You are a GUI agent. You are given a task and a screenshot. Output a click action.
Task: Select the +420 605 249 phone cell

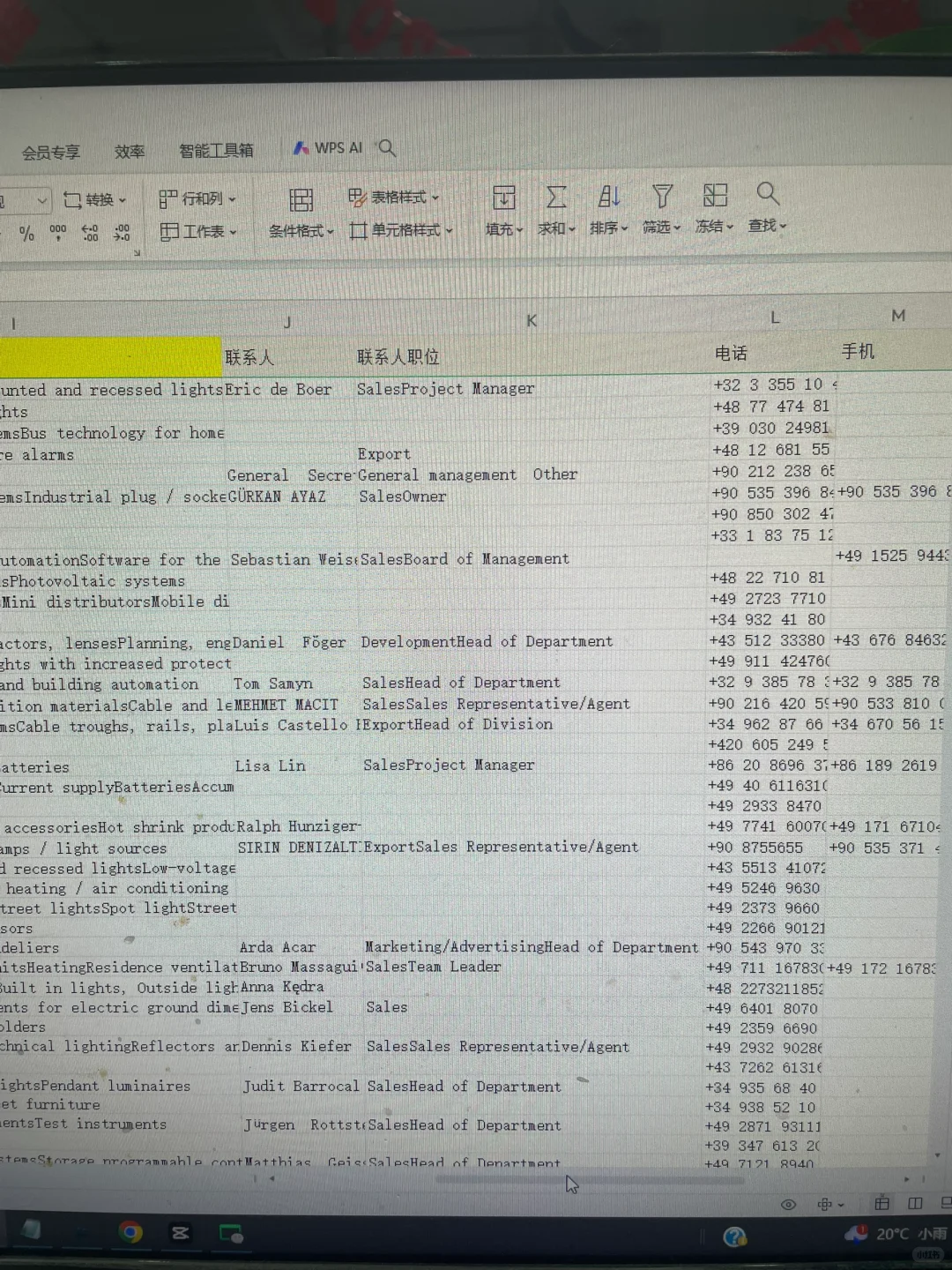click(769, 744)
